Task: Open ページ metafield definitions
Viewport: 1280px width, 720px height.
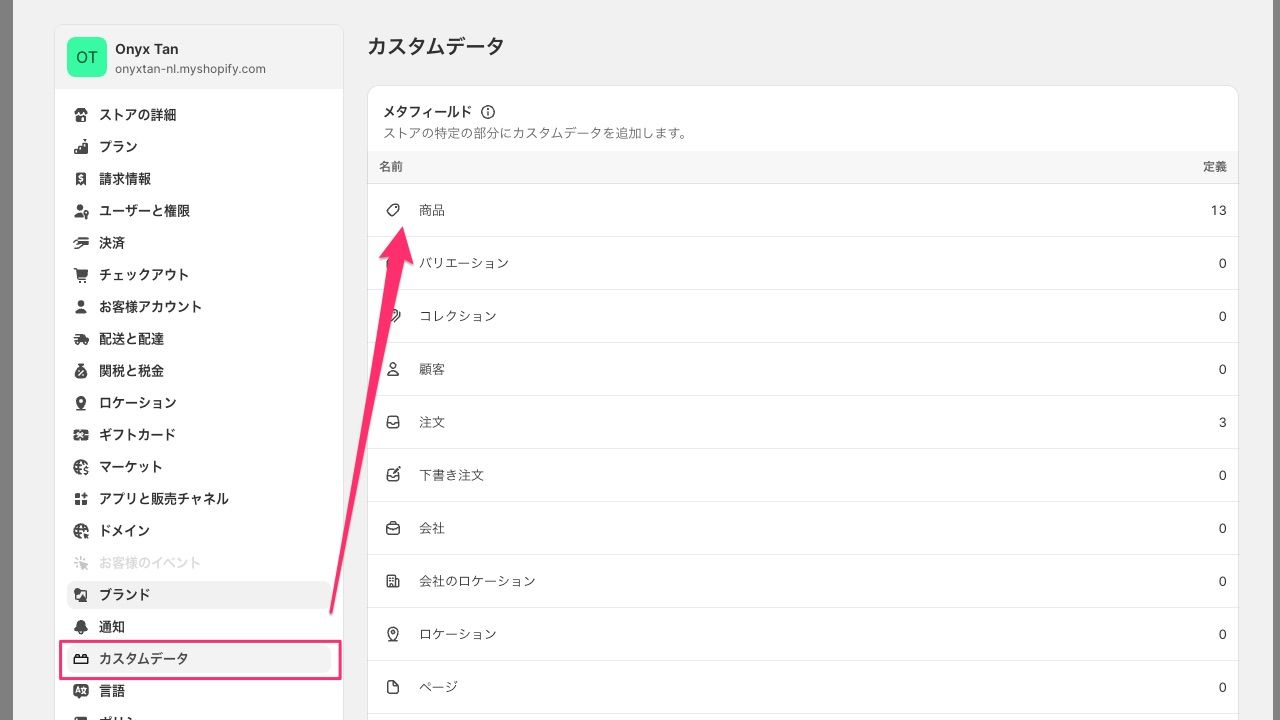Action: tap(803, 687)
